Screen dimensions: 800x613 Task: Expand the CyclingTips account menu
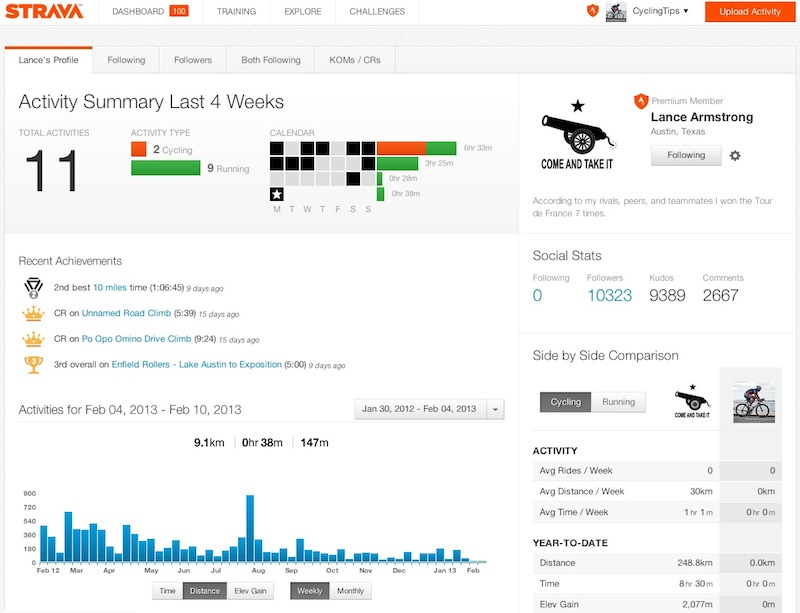click(x=657, y=12)
